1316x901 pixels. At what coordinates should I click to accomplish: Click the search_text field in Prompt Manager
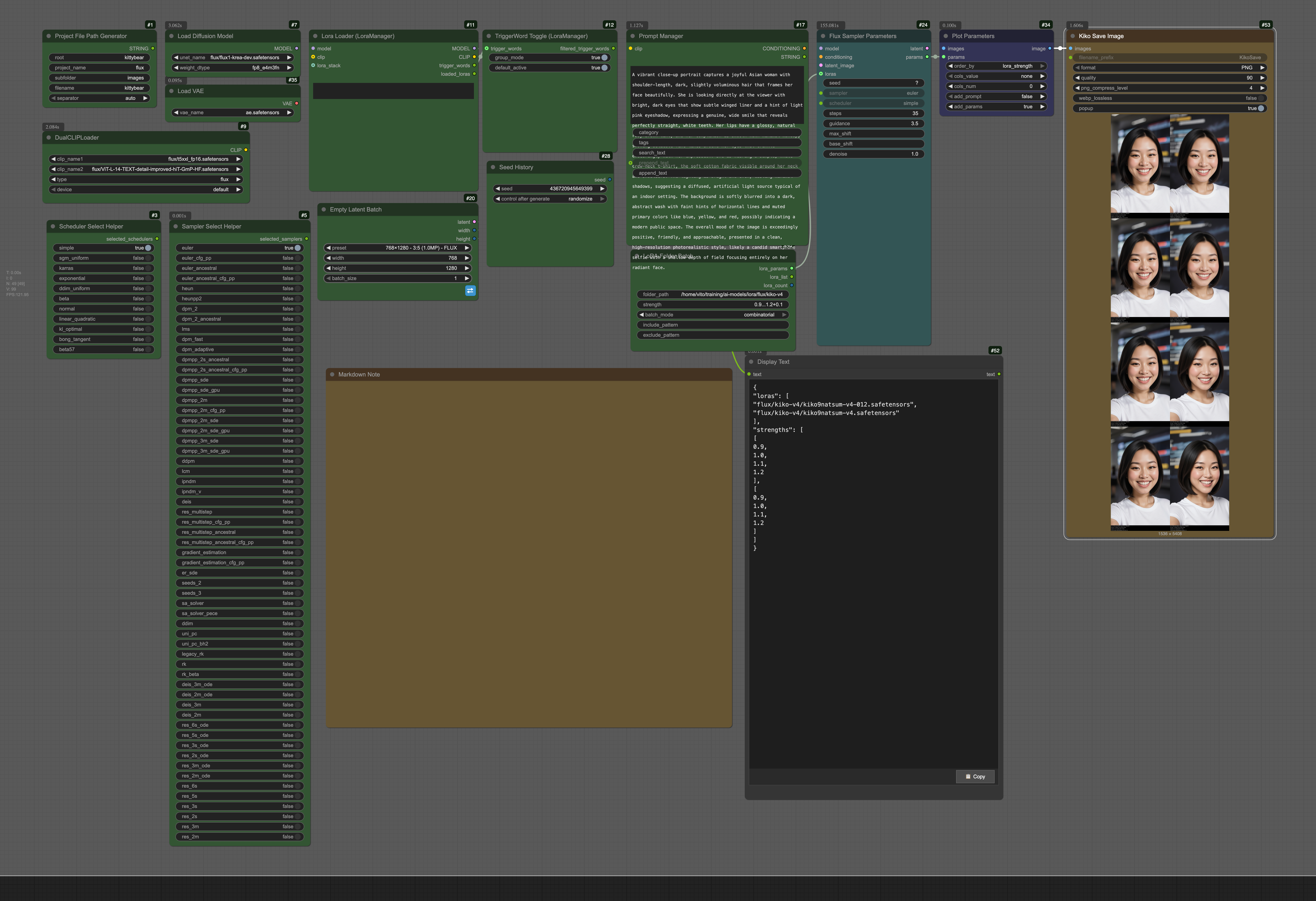point(717,153)
